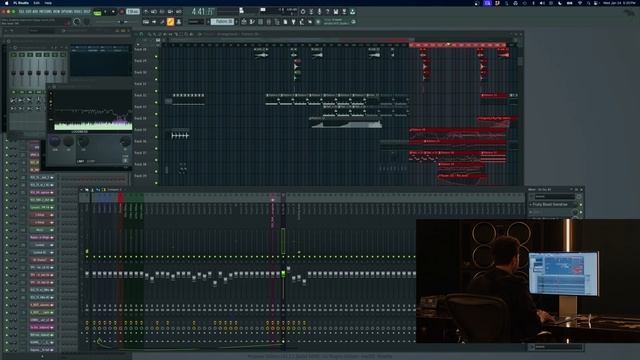Click the volume icon in macOS menu bar
The image size is (640, 360).
(542, 3)
